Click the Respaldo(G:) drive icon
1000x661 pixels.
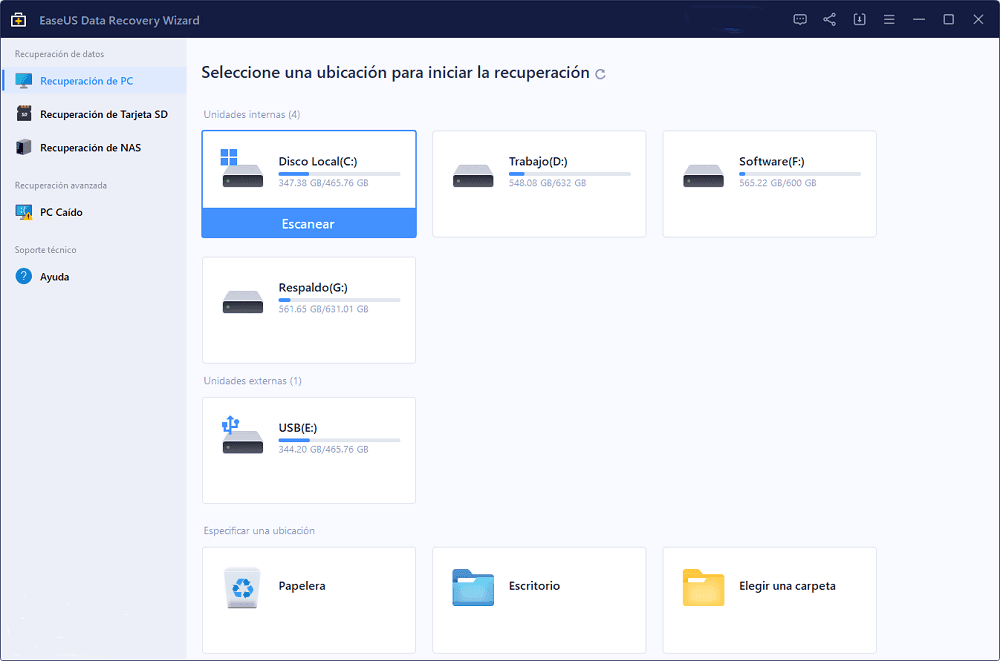[x=242, y=302]
